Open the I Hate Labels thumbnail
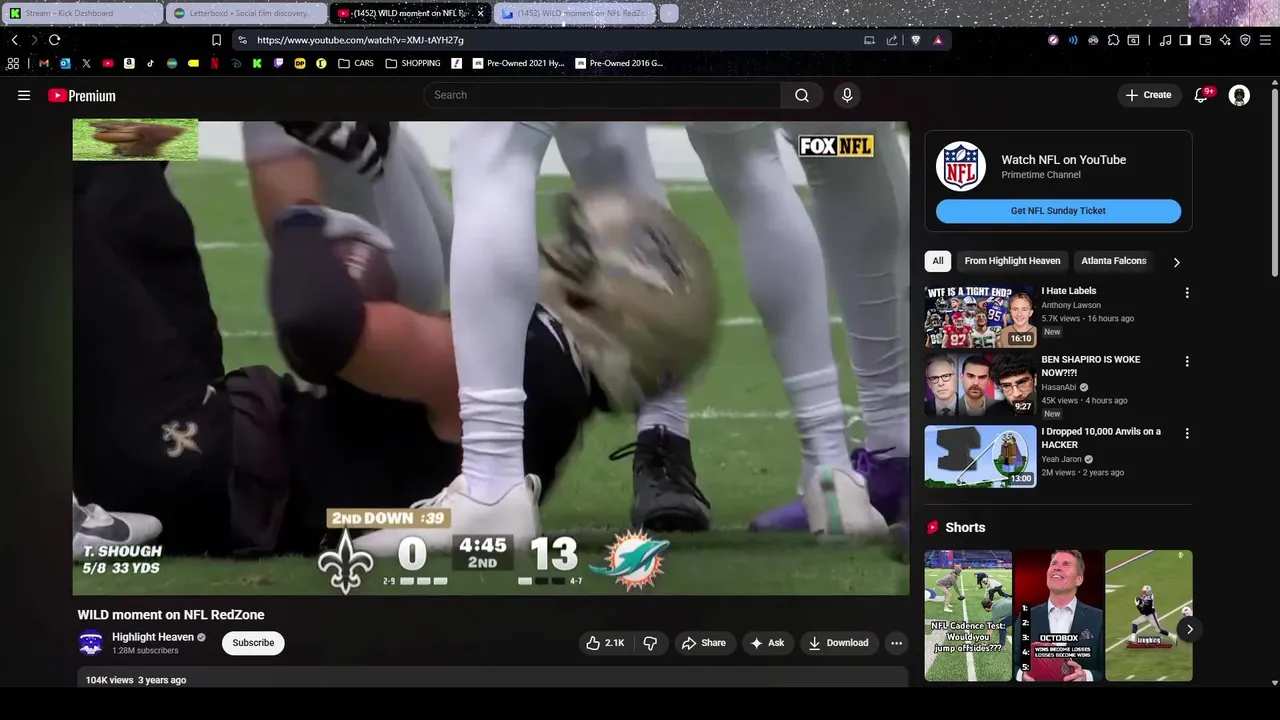1280x720 pixels. point(980,315)
